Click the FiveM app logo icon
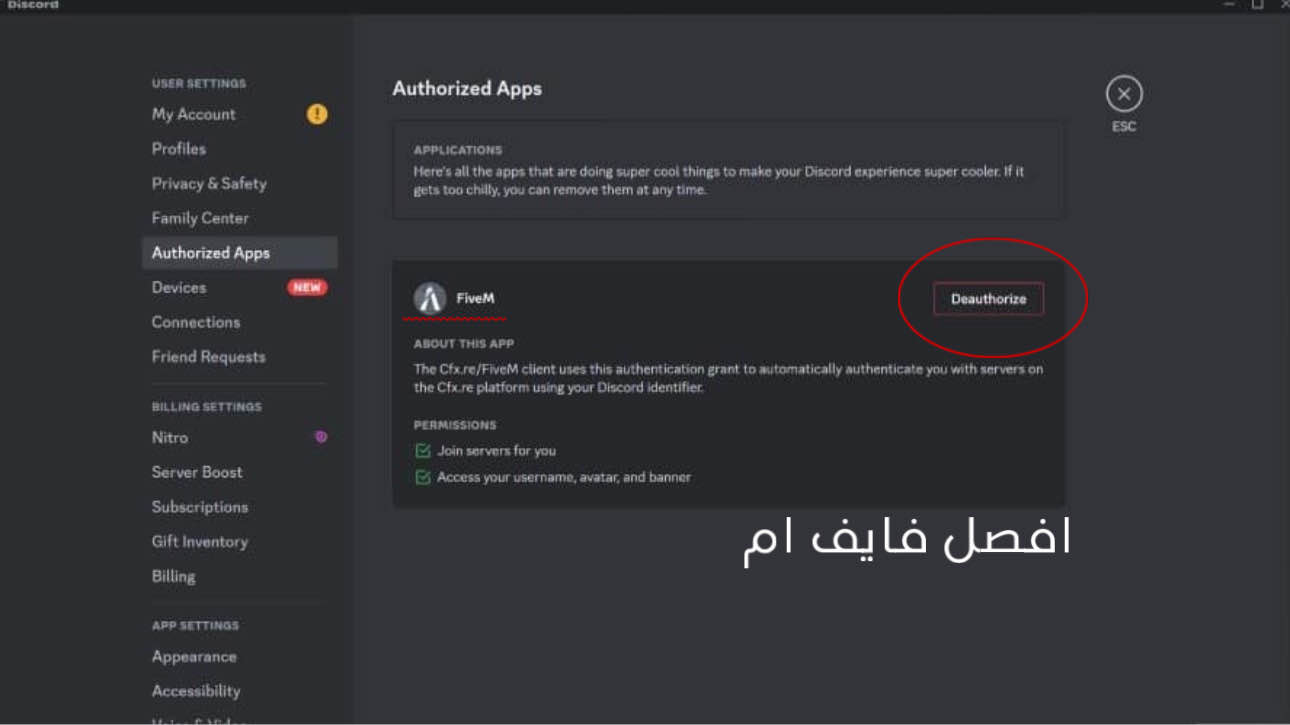Viewport: 1290px width, 725px height. click(x=430, y=298)
